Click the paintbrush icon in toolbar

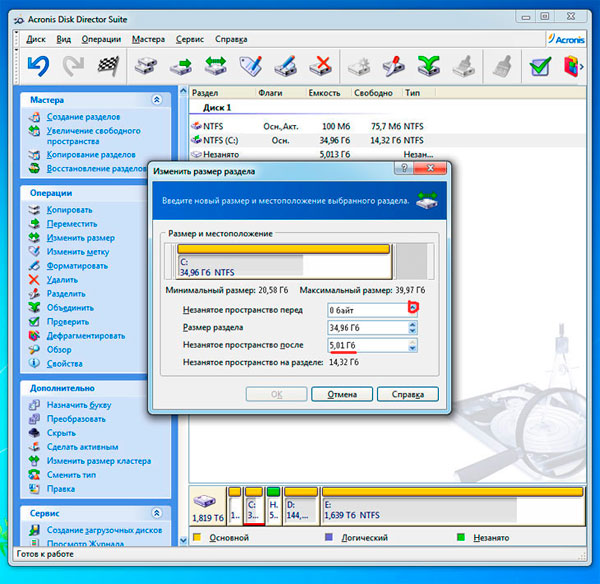501,67
